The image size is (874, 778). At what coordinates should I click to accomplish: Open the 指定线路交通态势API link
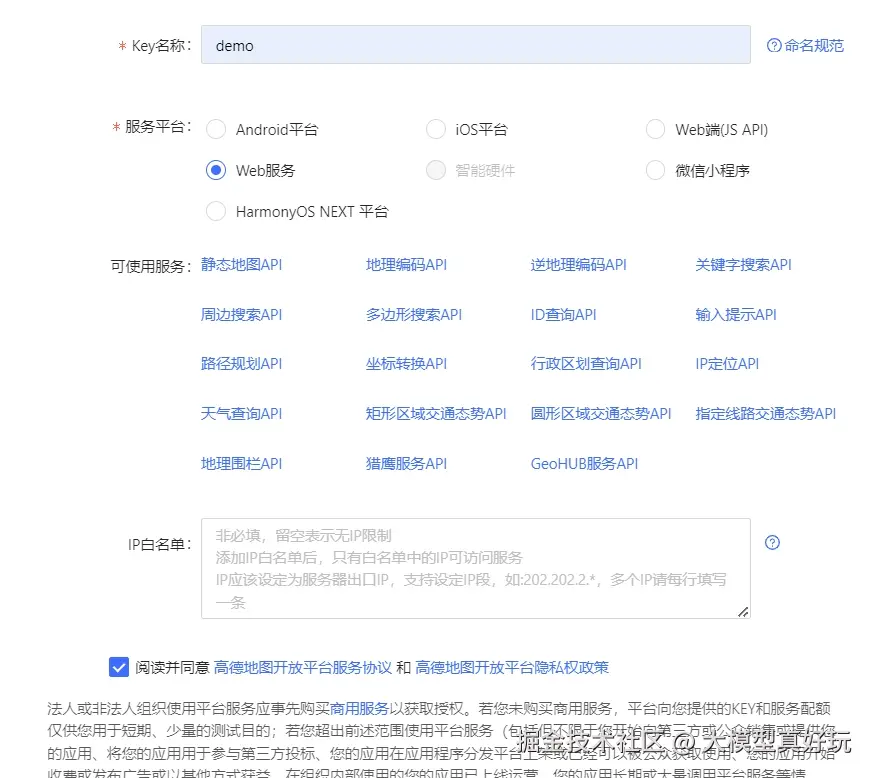click(766, 414)
